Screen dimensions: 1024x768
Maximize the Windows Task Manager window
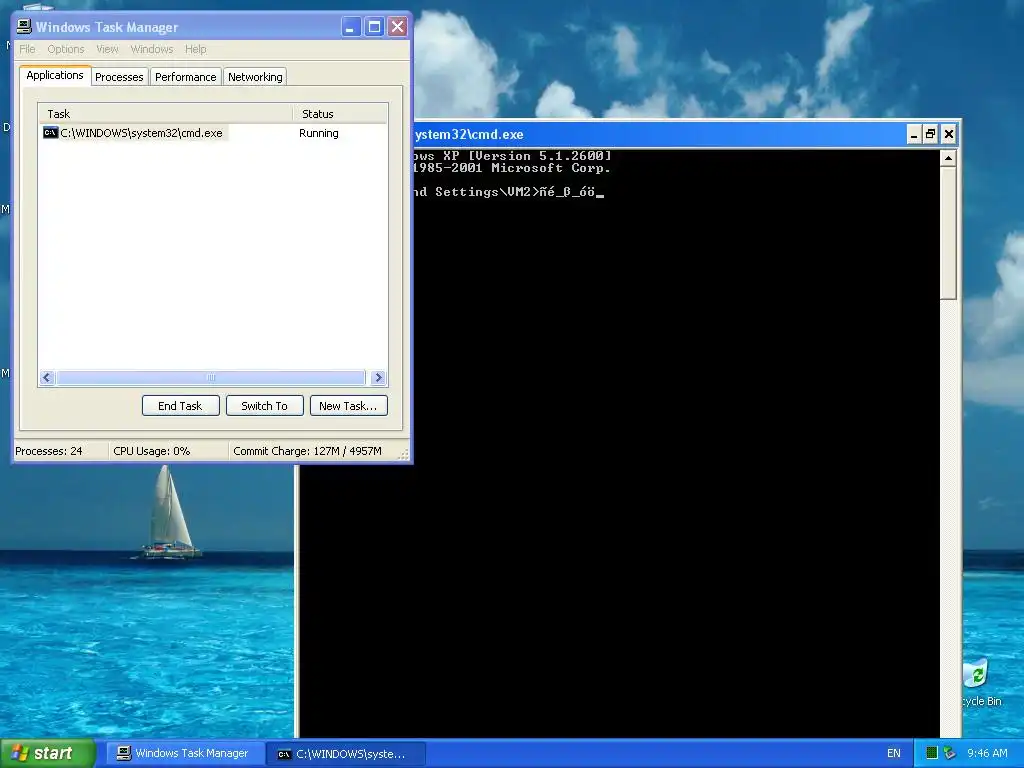point(374,27)
